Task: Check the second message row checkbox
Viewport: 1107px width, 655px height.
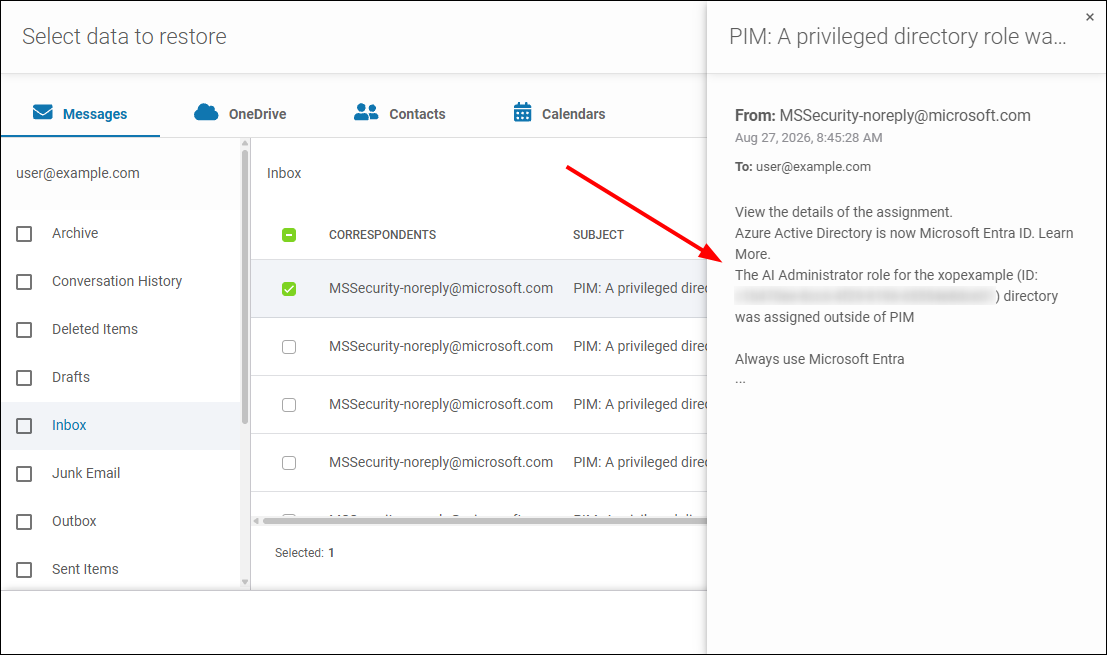Action: coord(289,347)
